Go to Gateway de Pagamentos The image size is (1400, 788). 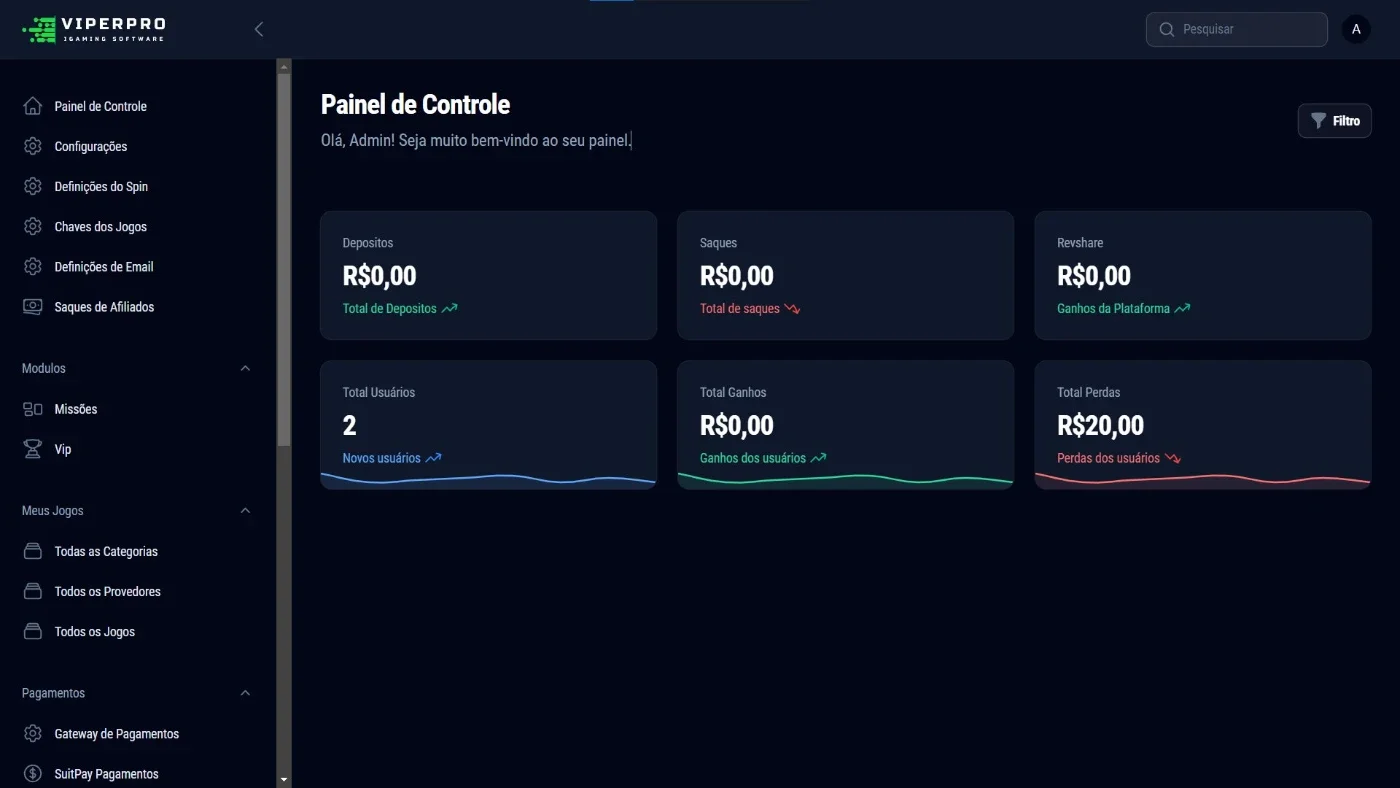point(116,734)
